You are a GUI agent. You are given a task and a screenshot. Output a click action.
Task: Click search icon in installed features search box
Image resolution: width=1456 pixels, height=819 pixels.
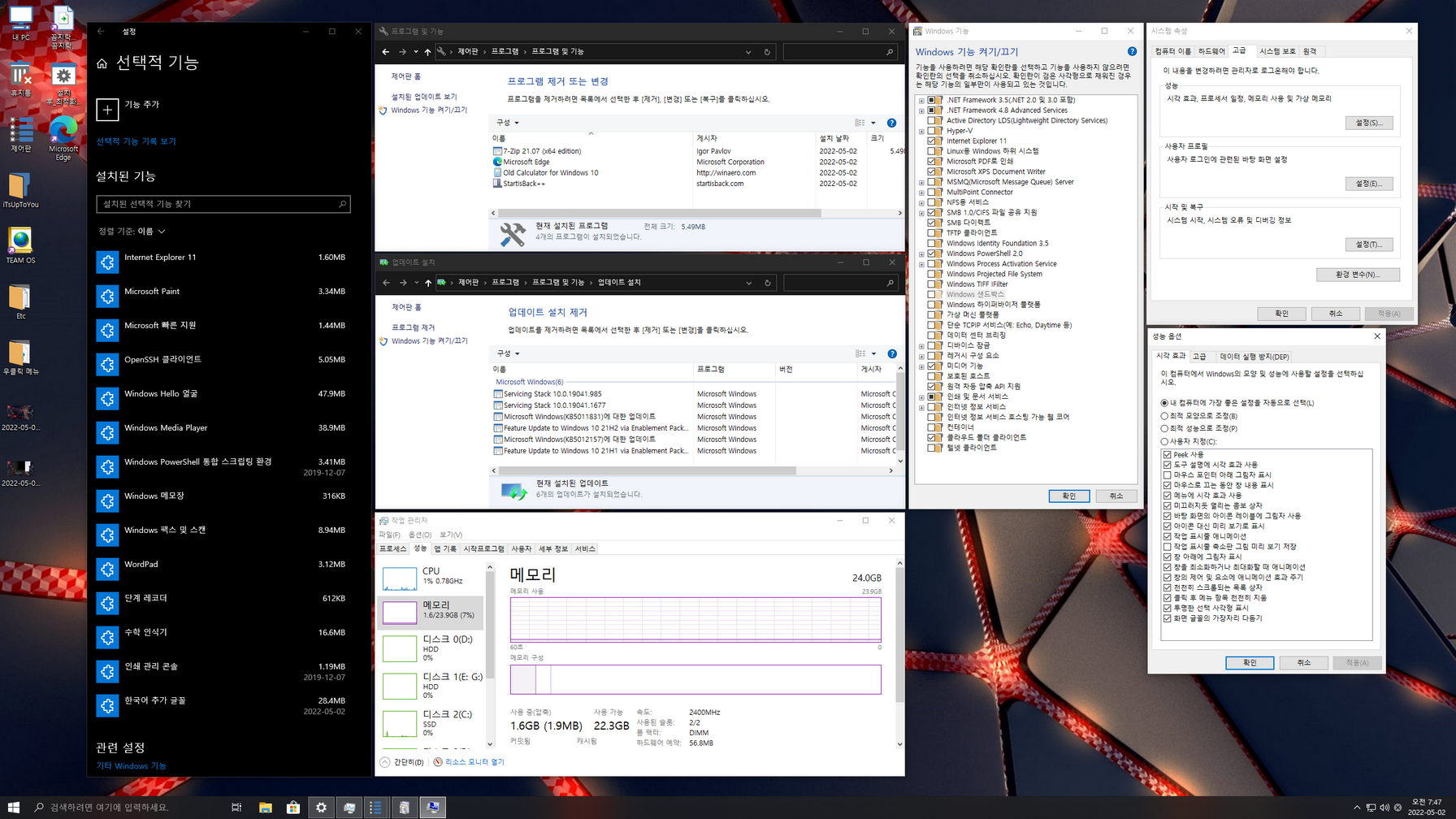click(342, 204)
